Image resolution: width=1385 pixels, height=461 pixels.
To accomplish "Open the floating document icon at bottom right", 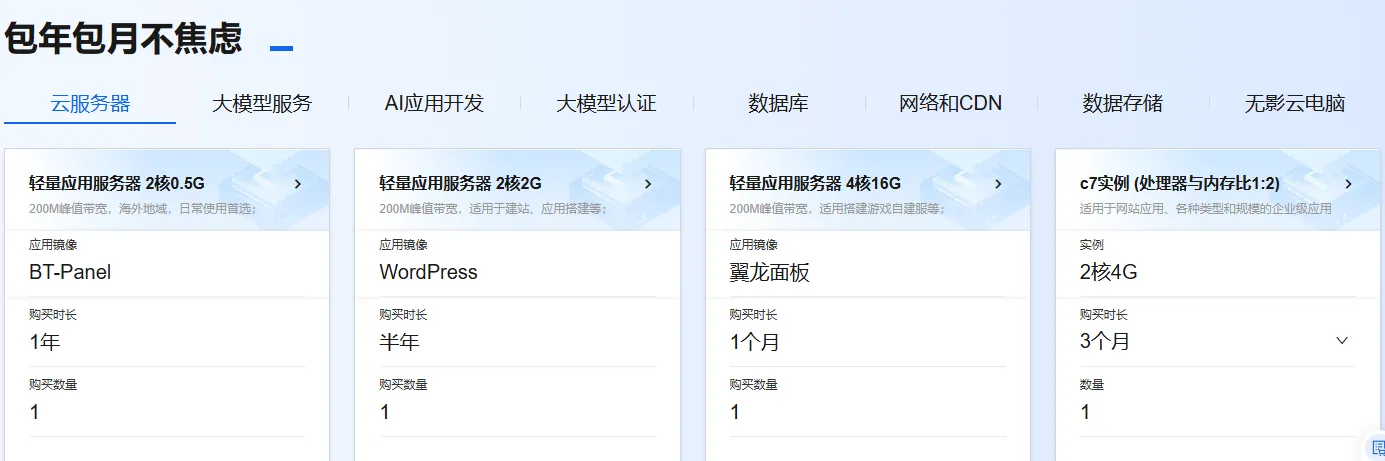I will coord(1377,448).
